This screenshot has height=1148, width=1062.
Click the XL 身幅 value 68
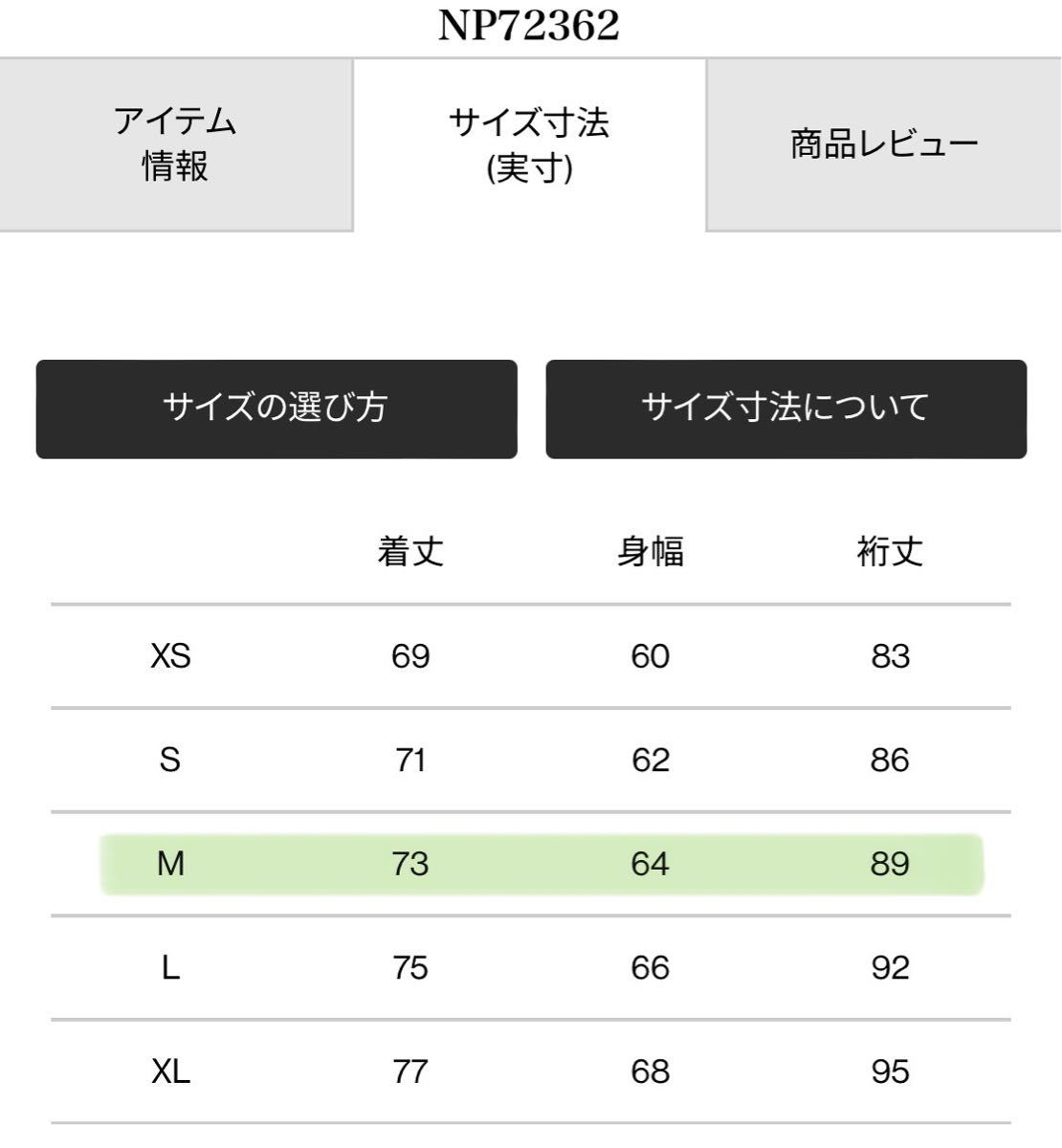click(x=650, y=1071)
